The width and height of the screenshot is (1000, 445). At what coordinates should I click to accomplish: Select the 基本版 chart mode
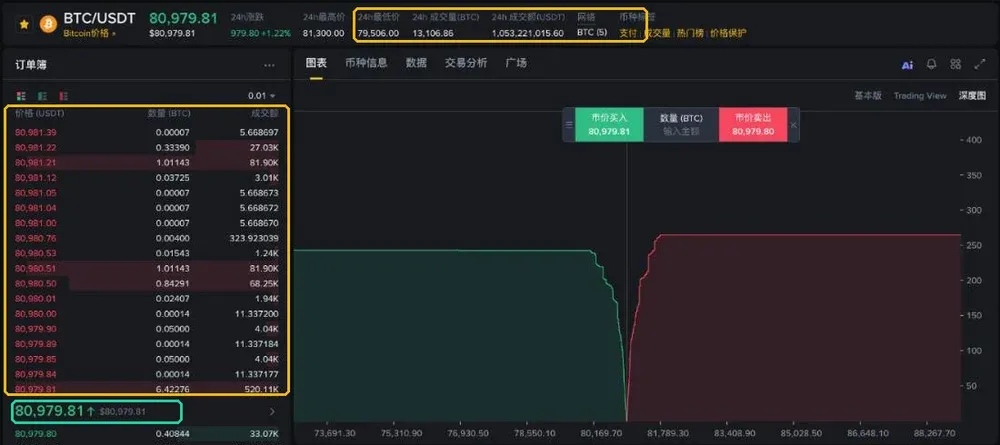pos(868,96)
